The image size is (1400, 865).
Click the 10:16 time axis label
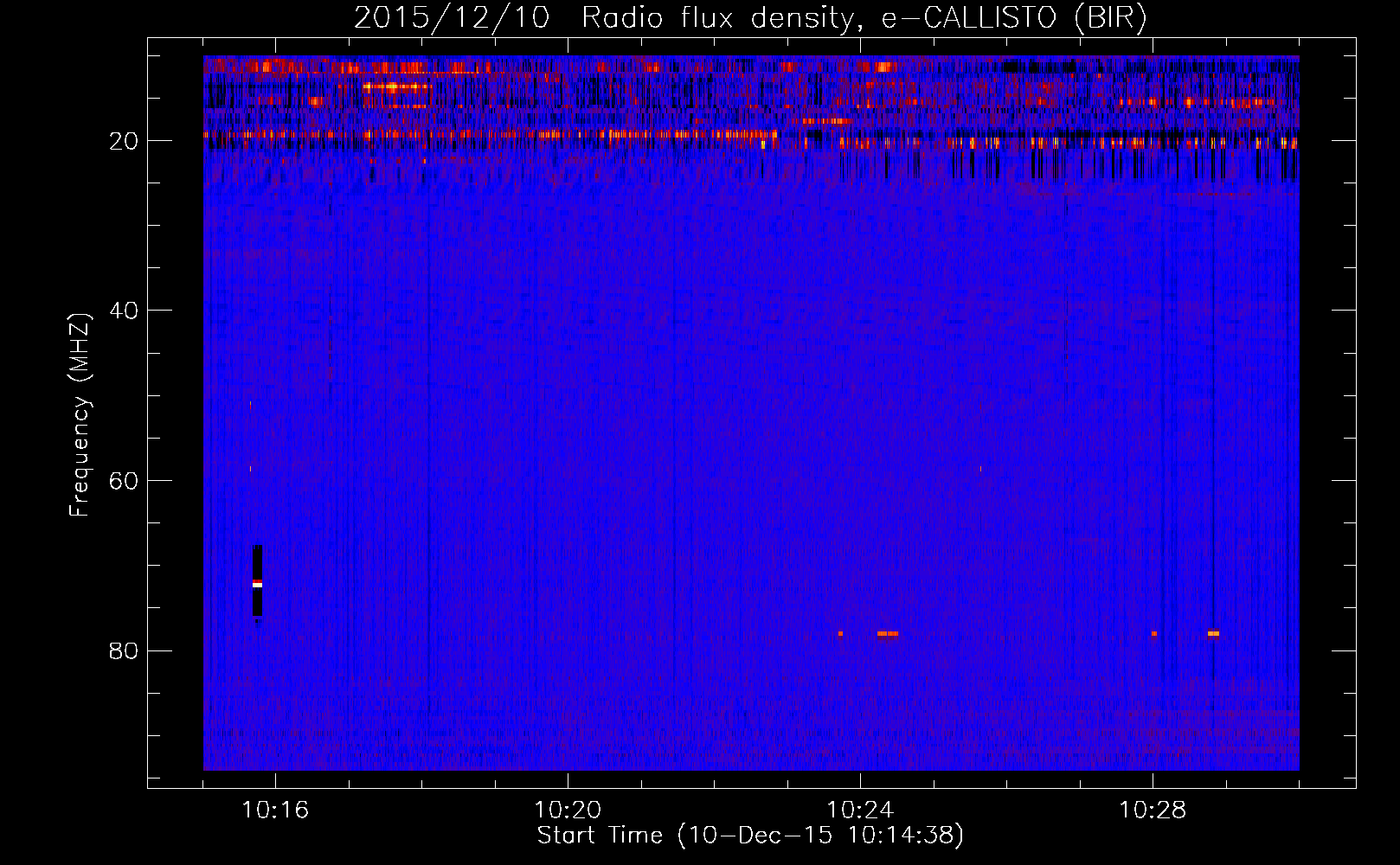[275, 811]
